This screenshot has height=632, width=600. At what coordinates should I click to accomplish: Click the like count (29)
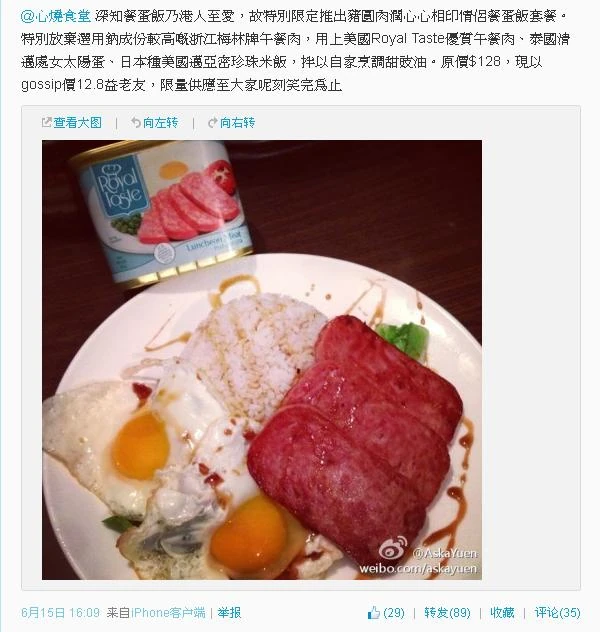(x=394, y=613)
